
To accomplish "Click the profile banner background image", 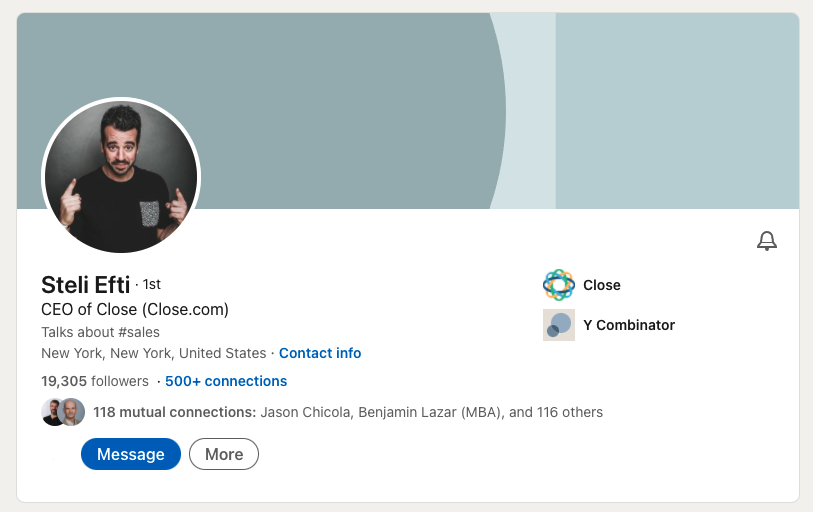I will pyautogui.click(x=408, y=111).
